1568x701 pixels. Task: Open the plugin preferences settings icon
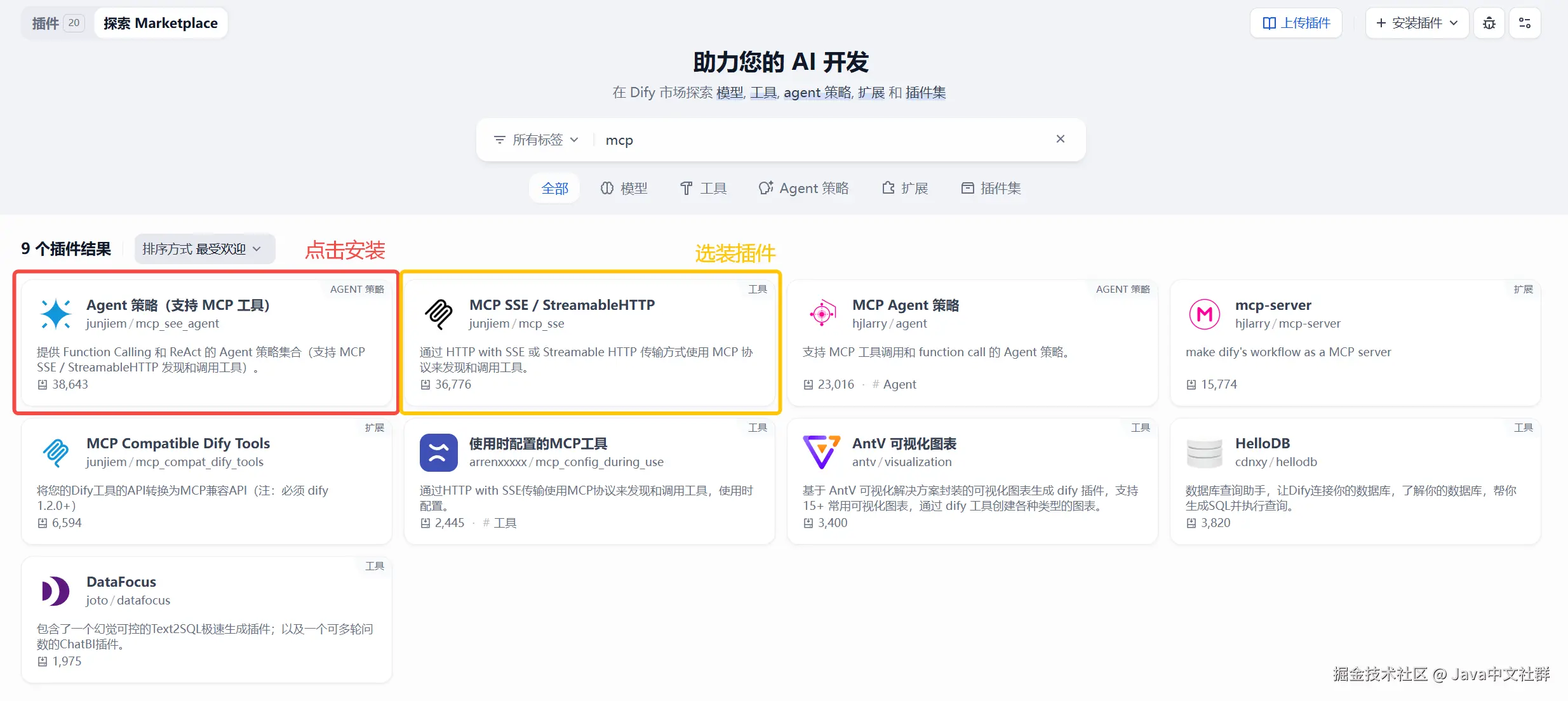click(1525, 23)
